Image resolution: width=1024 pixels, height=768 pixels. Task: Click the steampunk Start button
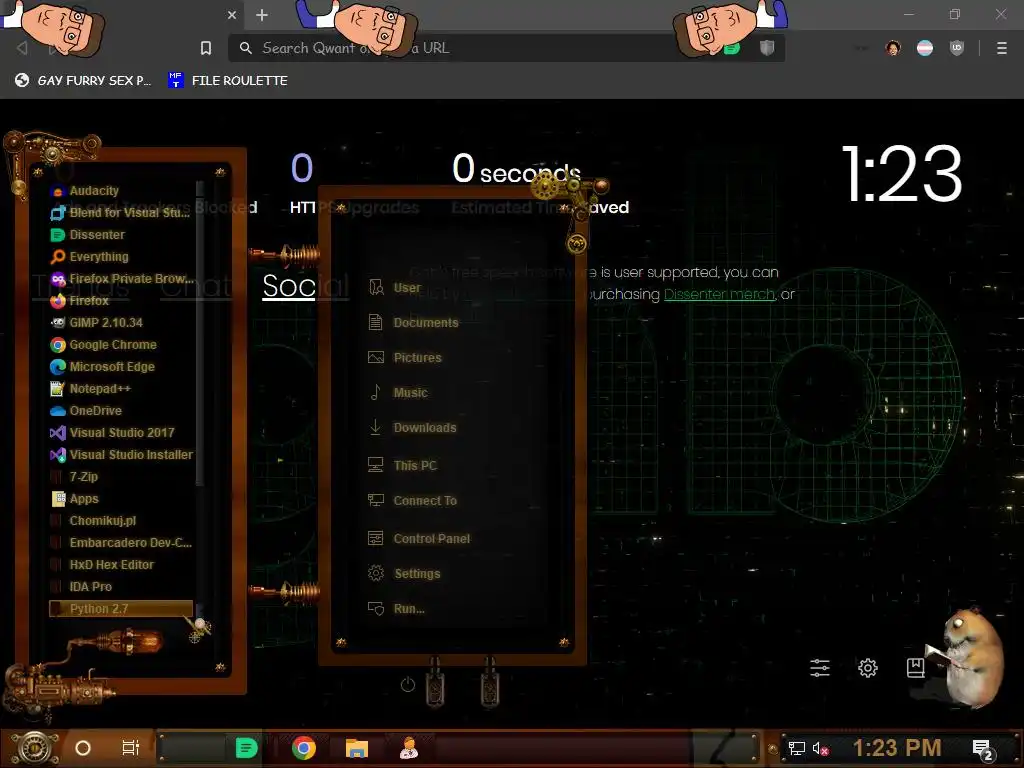coord(34,748)
